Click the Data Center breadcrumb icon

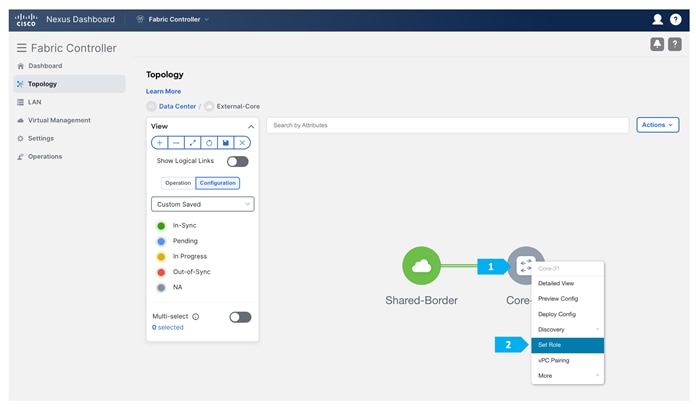[151, 107]
